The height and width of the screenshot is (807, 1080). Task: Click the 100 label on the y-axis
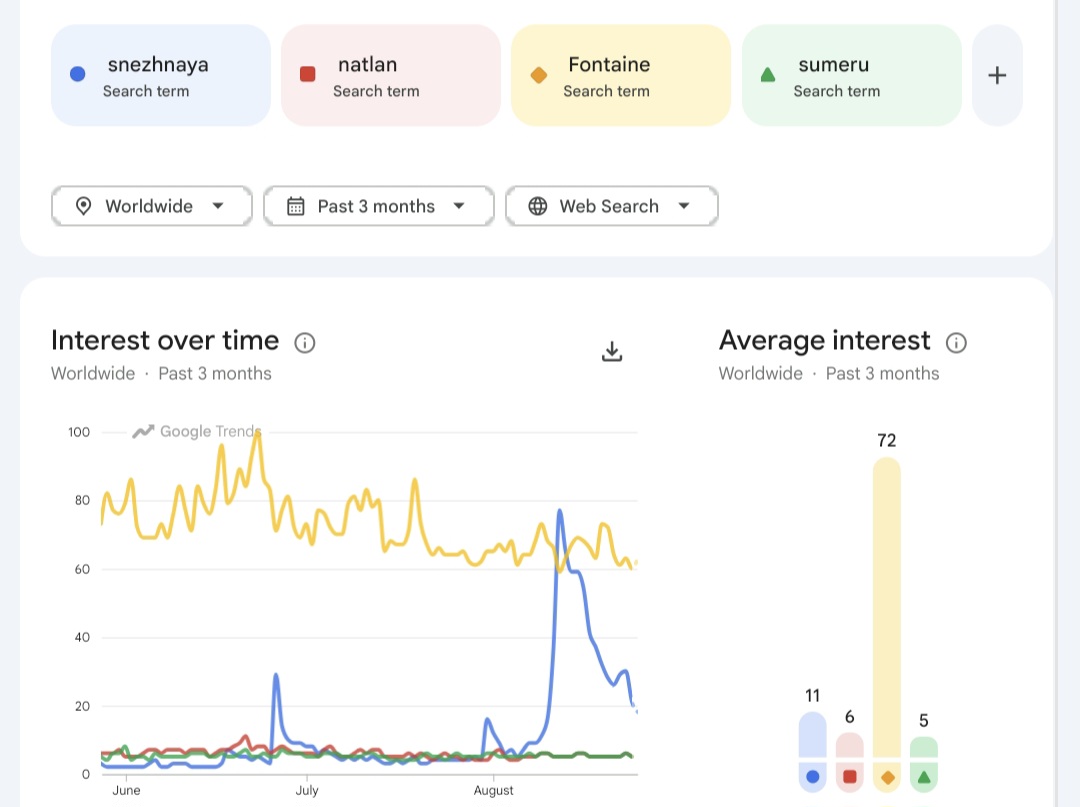[x=79, y=432]
